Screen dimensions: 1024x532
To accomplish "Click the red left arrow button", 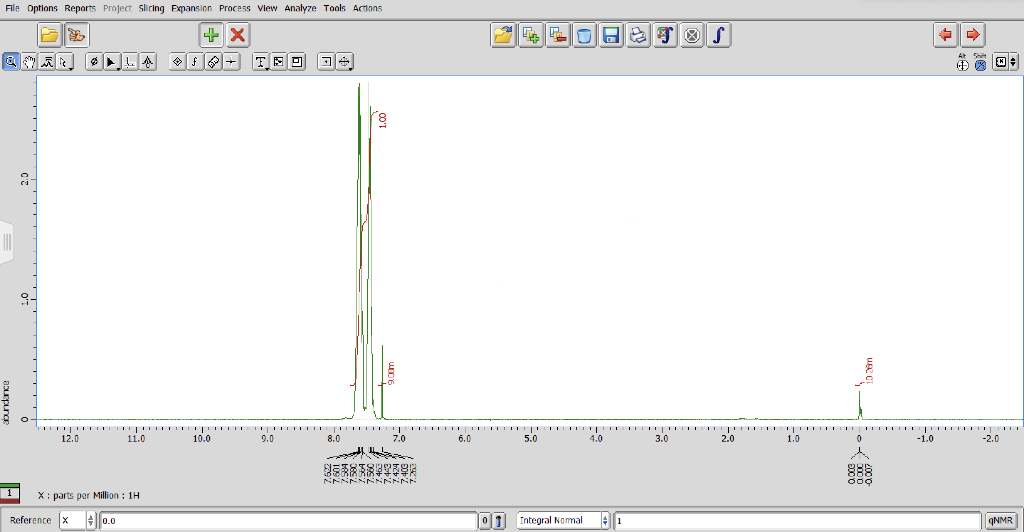I will tap(946, 35).
